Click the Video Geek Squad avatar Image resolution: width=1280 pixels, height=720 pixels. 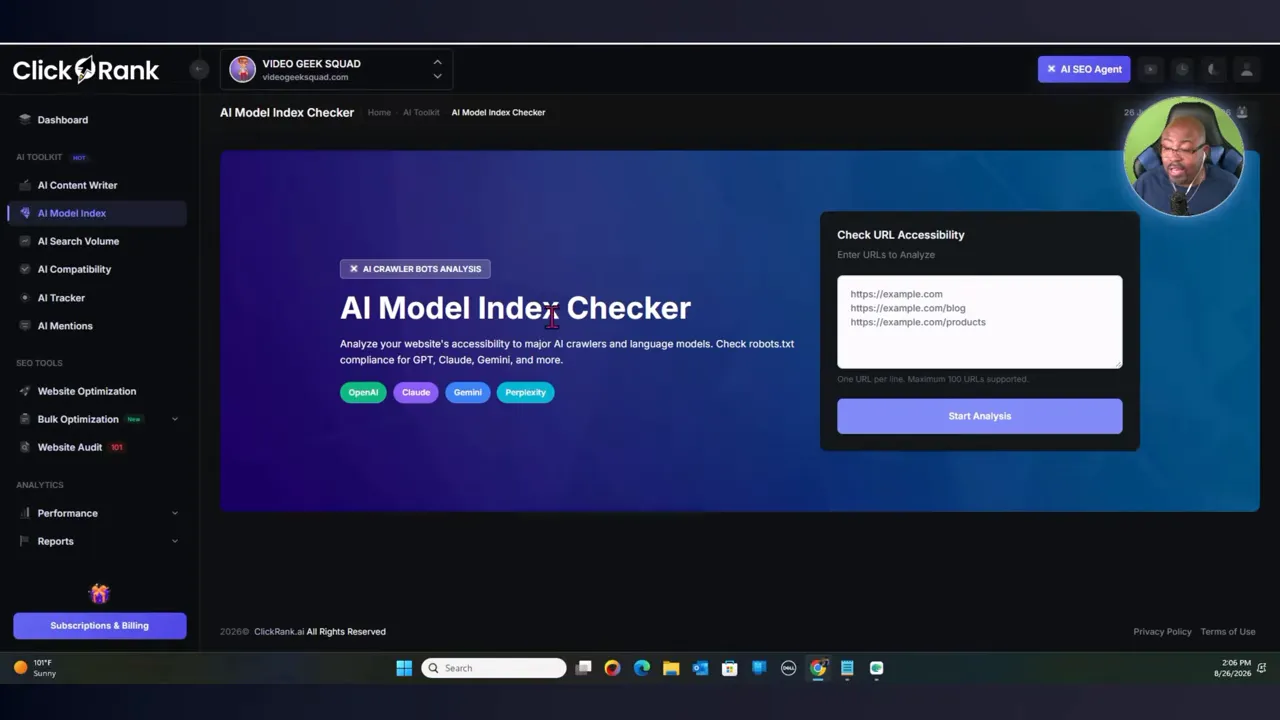coord(242,69)
